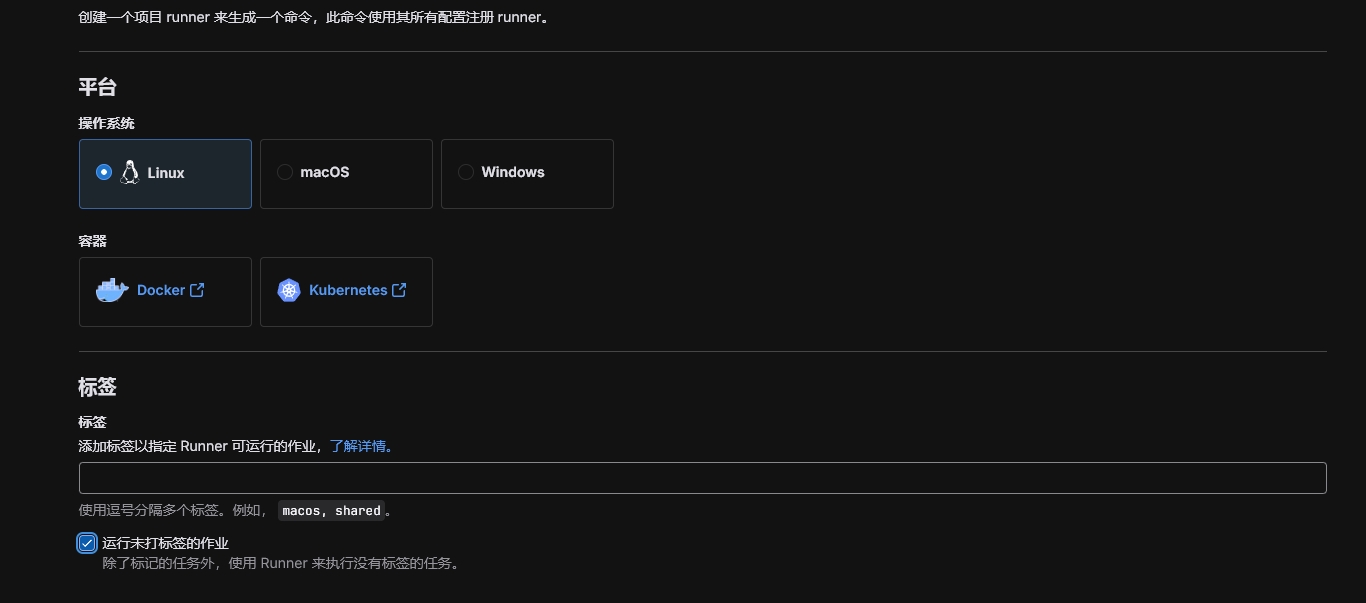Viewport: 1366px width, 603px height.
Task: Click the macOS text label
Action: (x=325, y=172)
